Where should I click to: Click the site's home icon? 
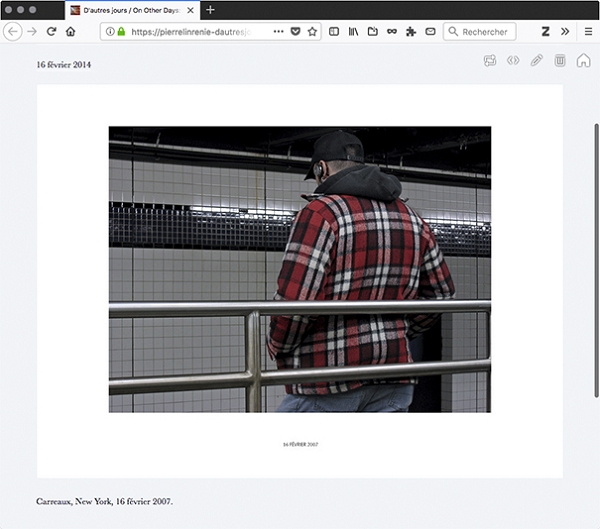(583, 61)
